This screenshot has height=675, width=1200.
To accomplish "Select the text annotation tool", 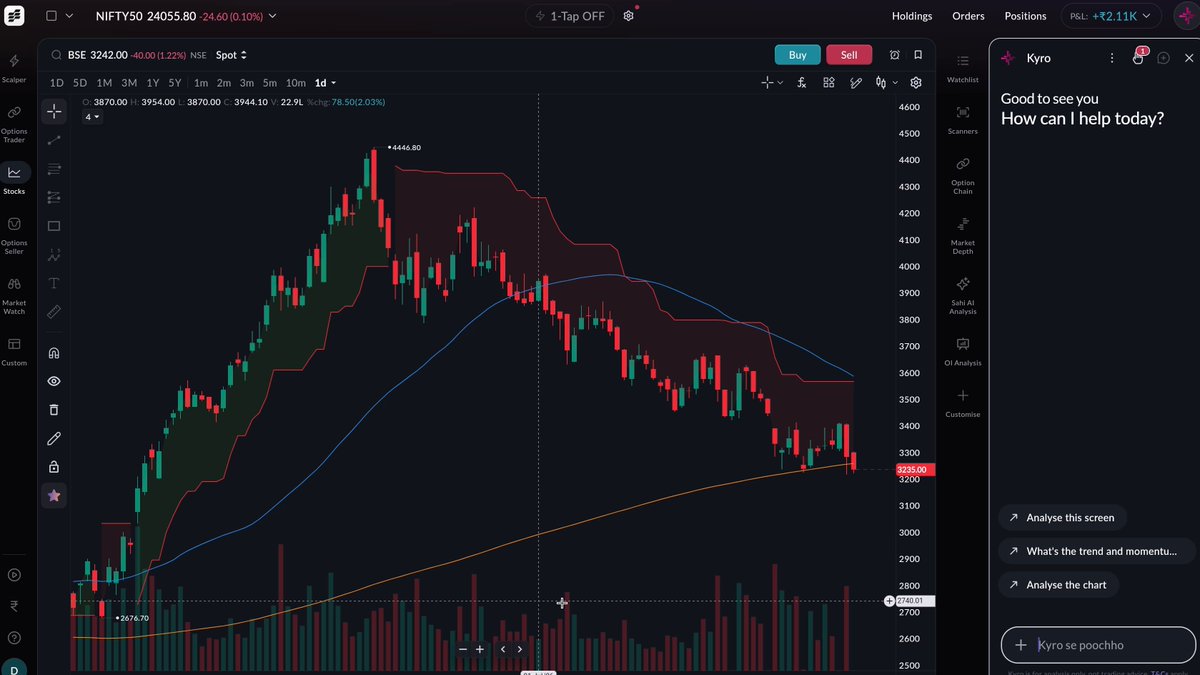I will (x=54, y=284).
